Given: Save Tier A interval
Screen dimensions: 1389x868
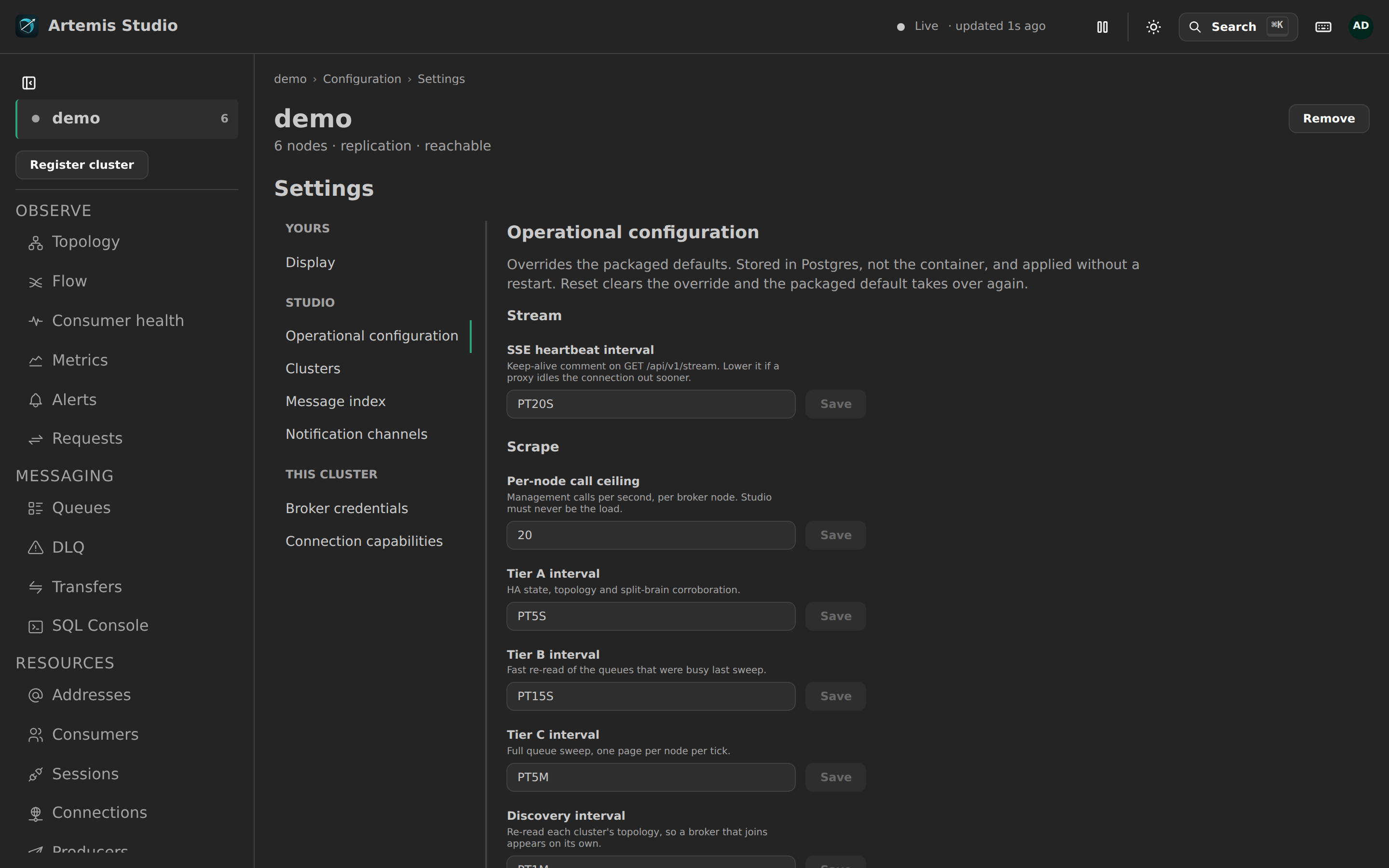Looking at the screenshot, I should [835, 617].
